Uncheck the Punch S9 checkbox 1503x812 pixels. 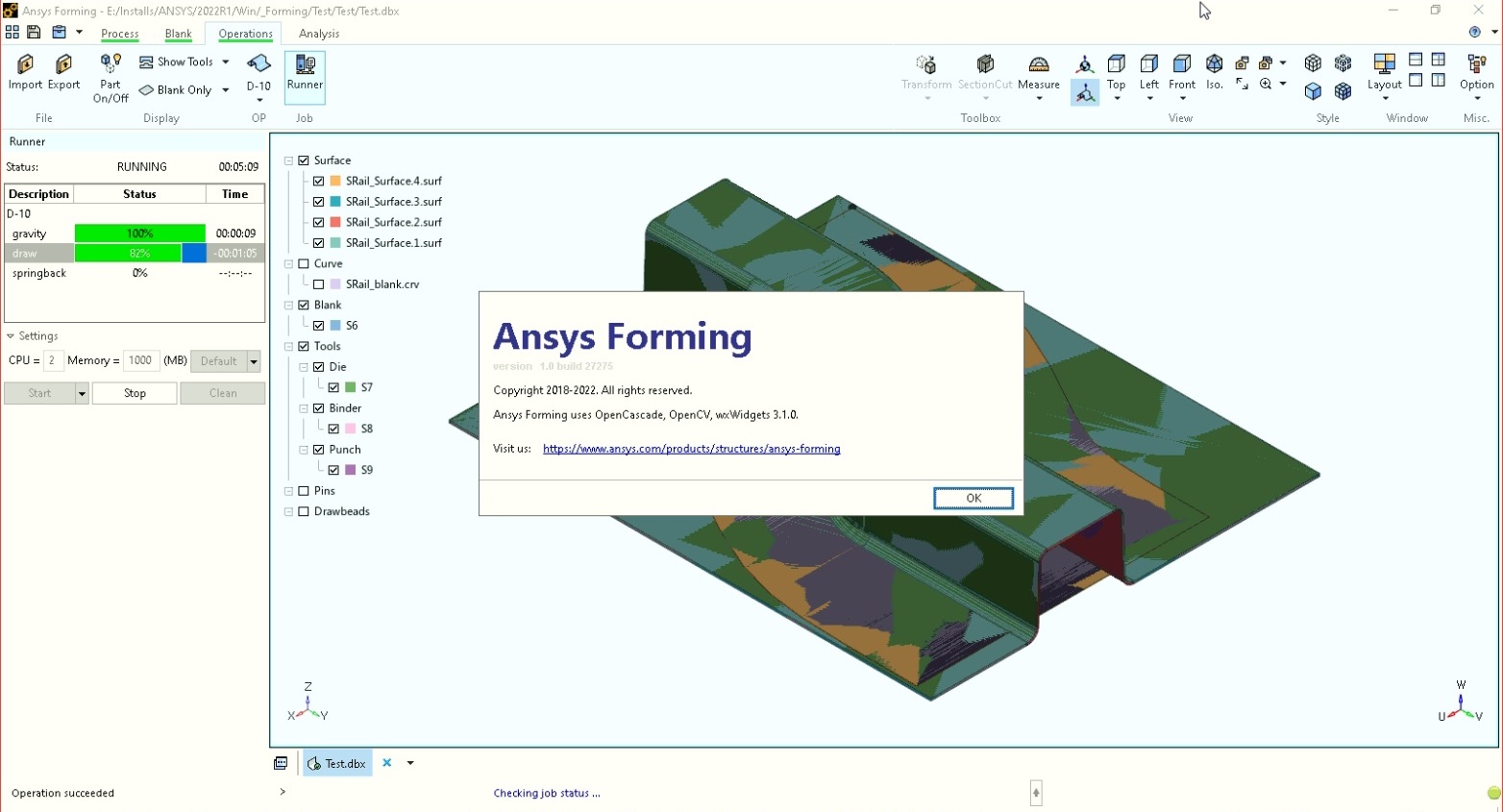point(333,470)
